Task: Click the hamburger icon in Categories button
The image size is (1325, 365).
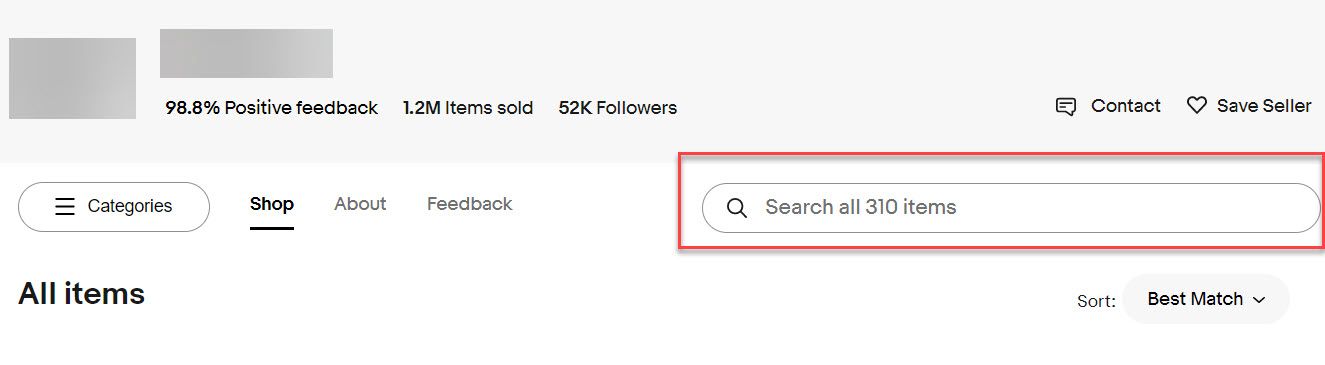Action: tap(65, 206)
